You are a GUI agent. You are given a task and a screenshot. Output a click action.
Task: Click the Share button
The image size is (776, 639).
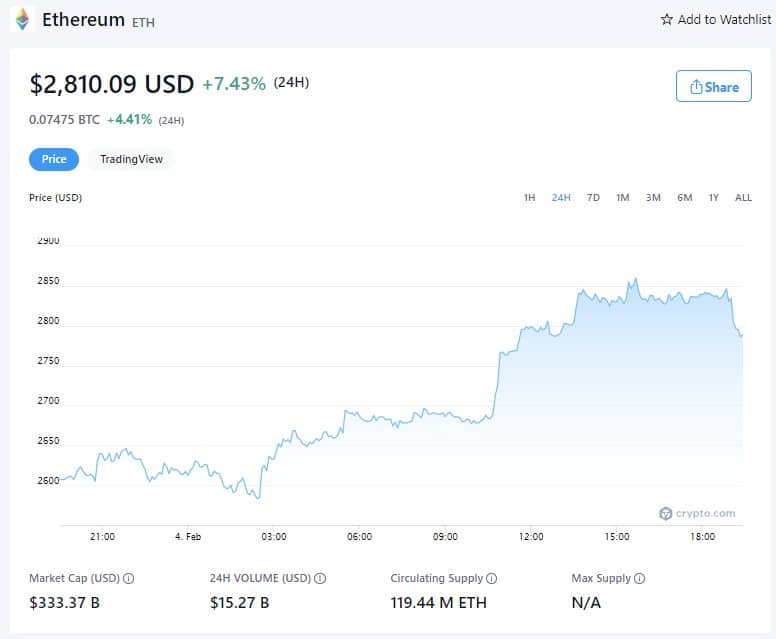click(714, 86)
